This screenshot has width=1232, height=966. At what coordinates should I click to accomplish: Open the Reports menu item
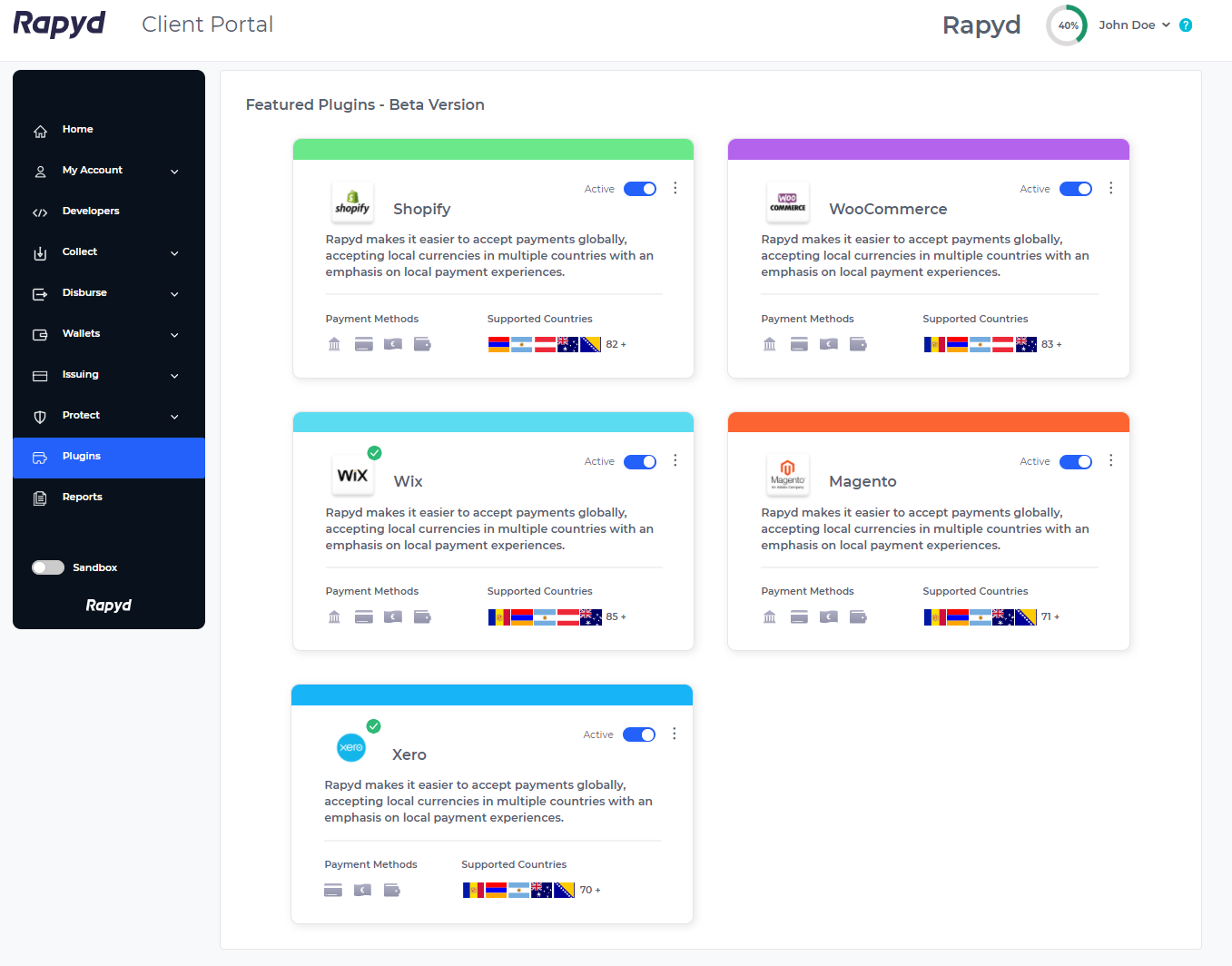[x=109, y=498]
